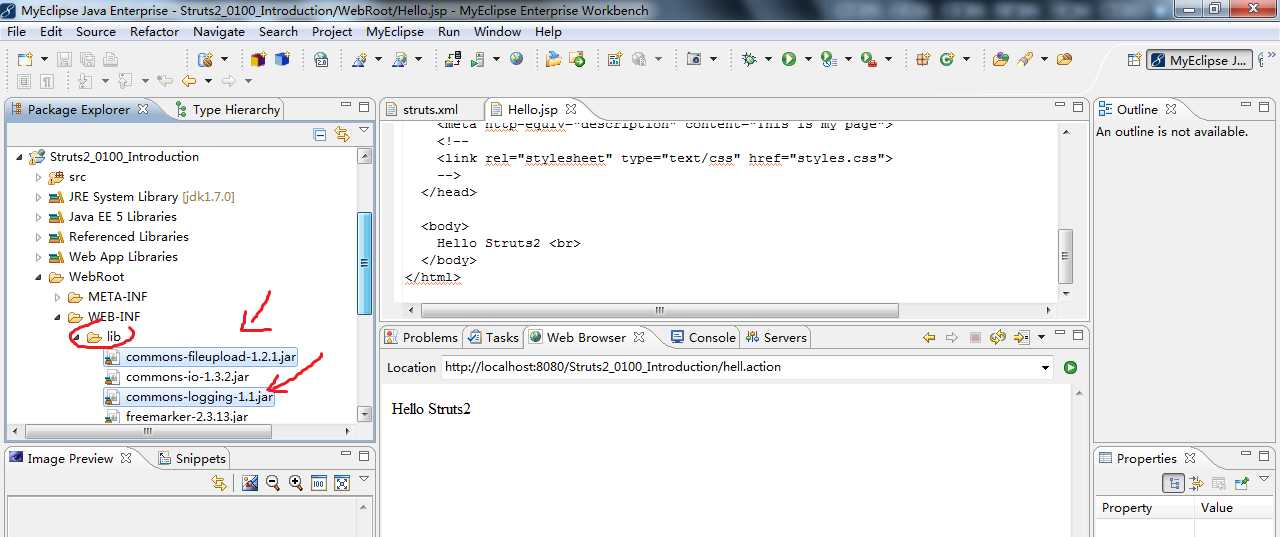Click the Deploy MyEclipse J2EE Project icon
The width and height of the screenshot is (1280, 537).
tap(452, 60)
